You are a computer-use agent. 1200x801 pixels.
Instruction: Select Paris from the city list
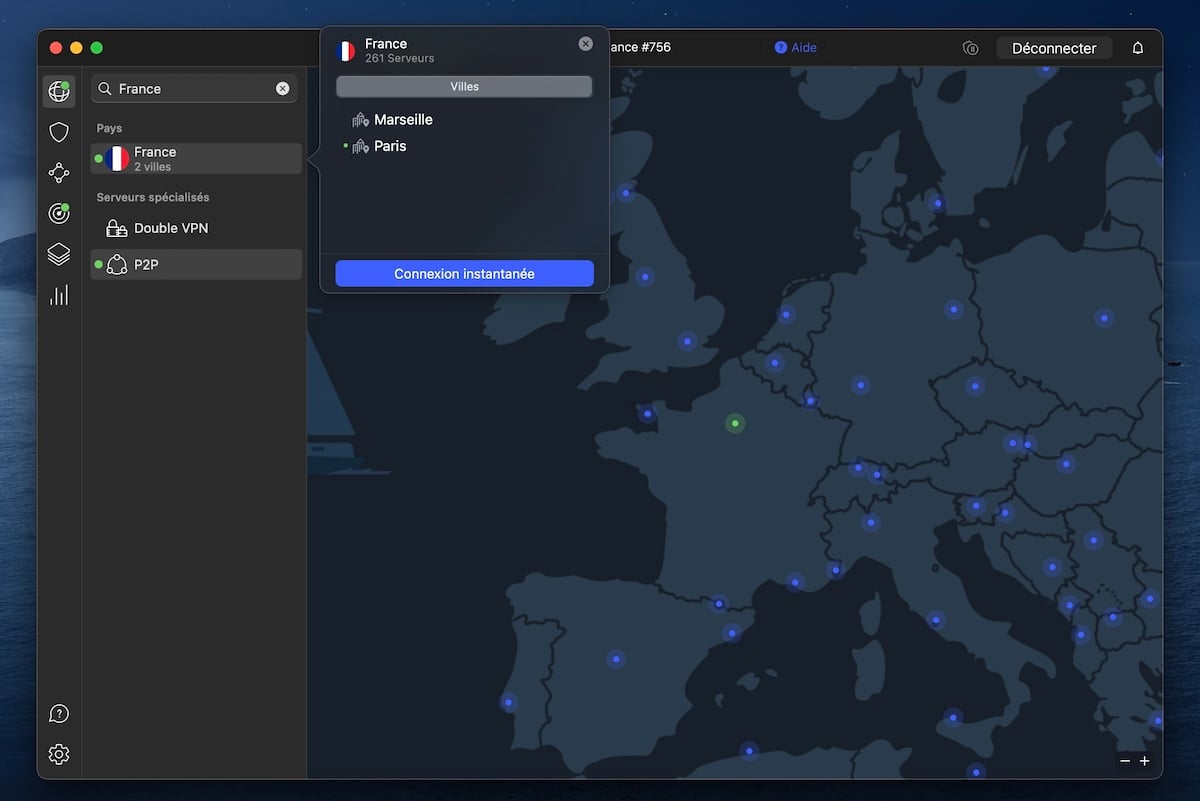(391, 146)
